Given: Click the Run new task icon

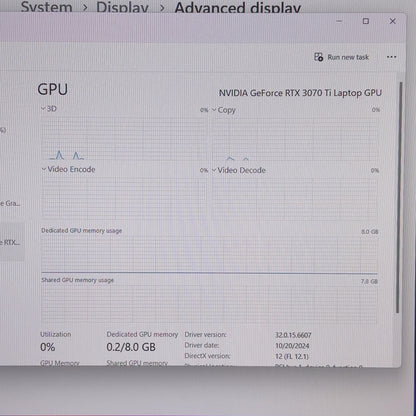Looking at the screenshot, I should 318,57.
